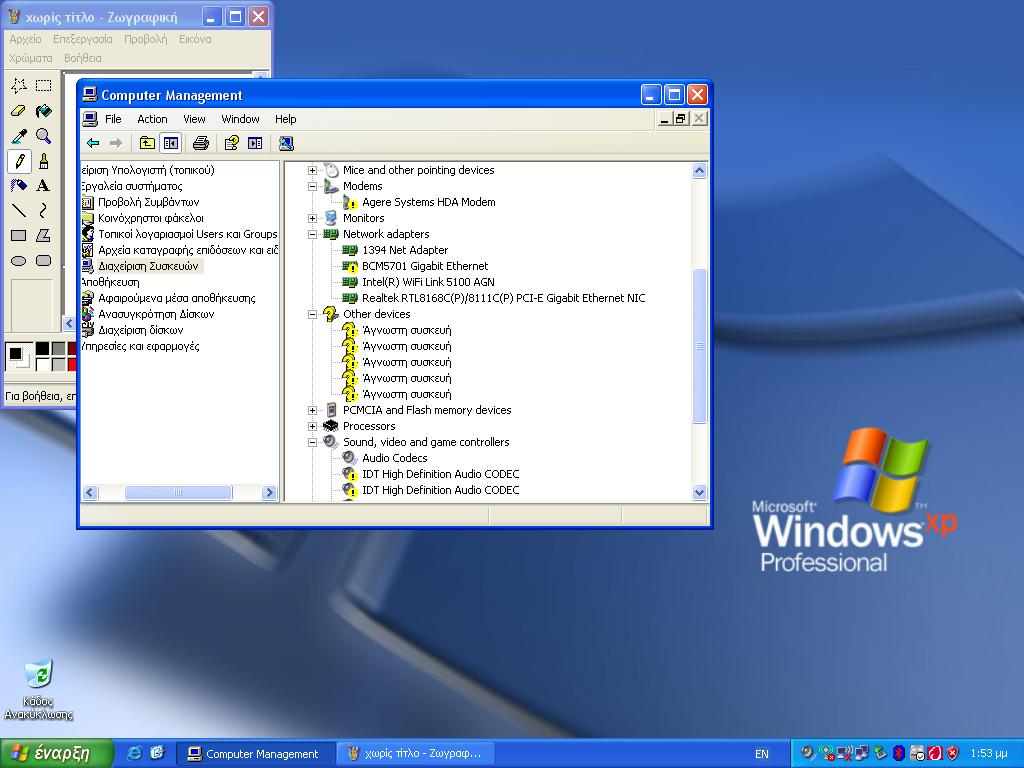Viewport: 1024px width, 768px height.
Task: Expand the Monitors node
Action: [312, 218]
